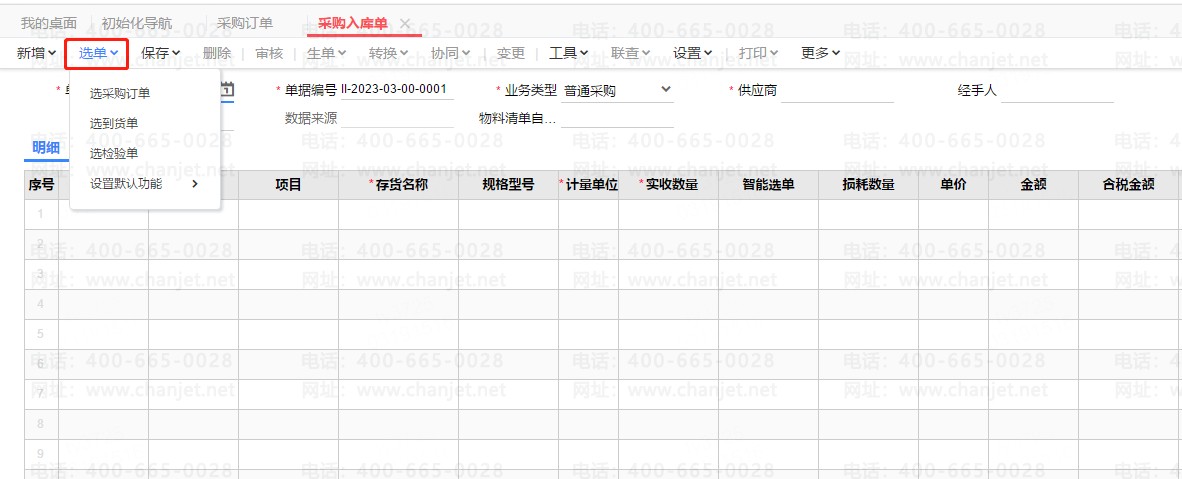Click the 实收数量 column header
1182x479 pixels.
669,185
